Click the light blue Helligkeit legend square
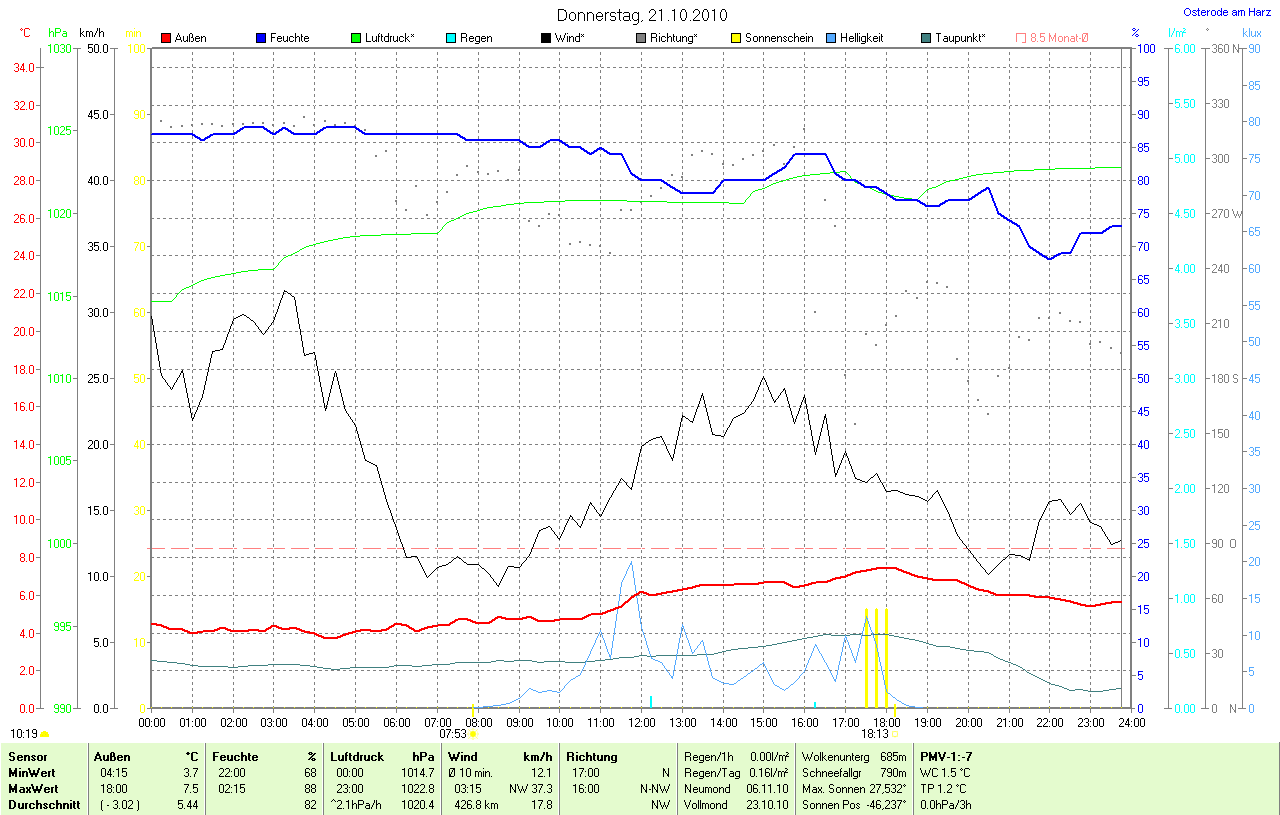 pos(832,38)
